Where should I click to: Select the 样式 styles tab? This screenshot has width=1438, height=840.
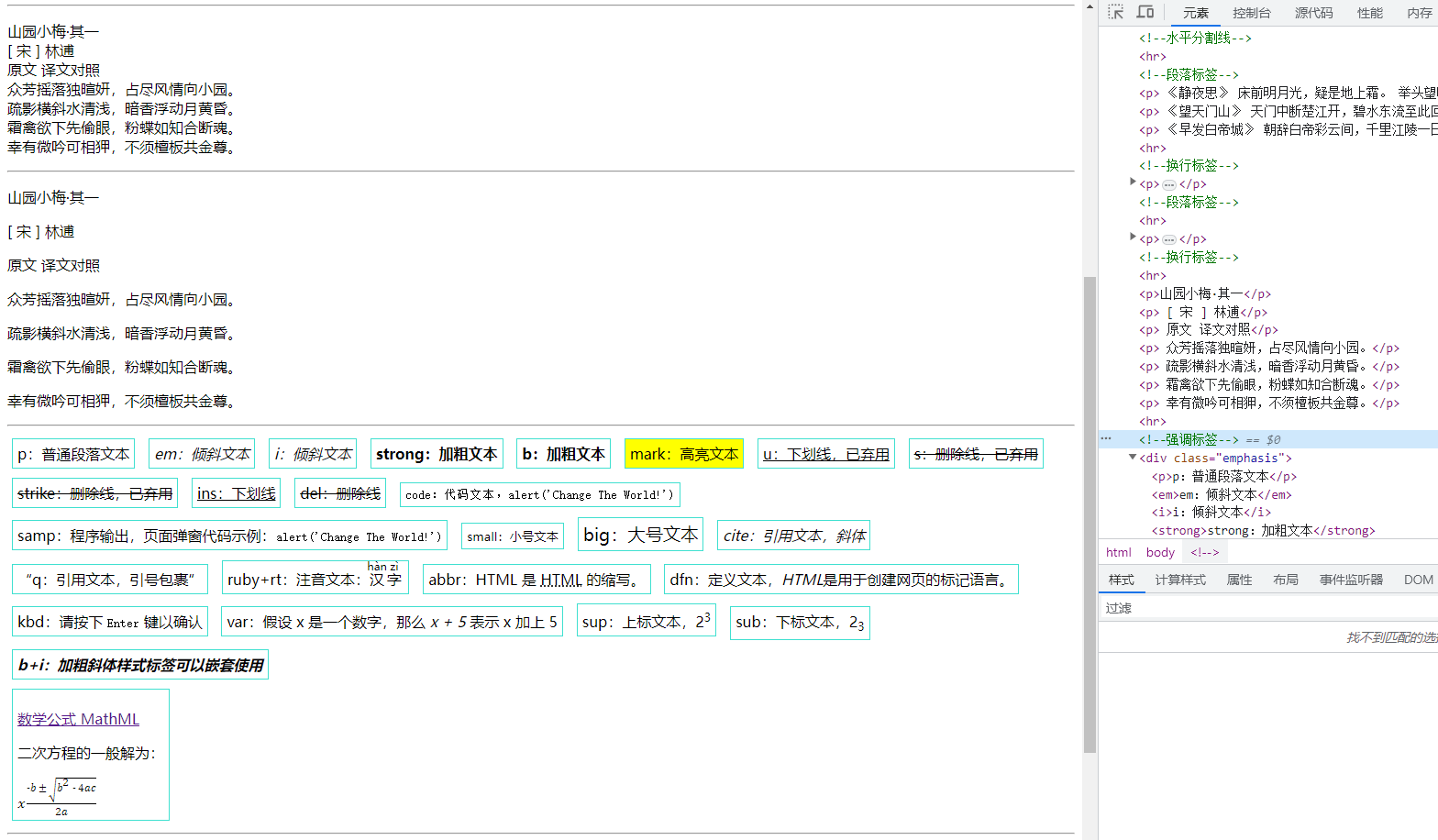[1121, 580]
